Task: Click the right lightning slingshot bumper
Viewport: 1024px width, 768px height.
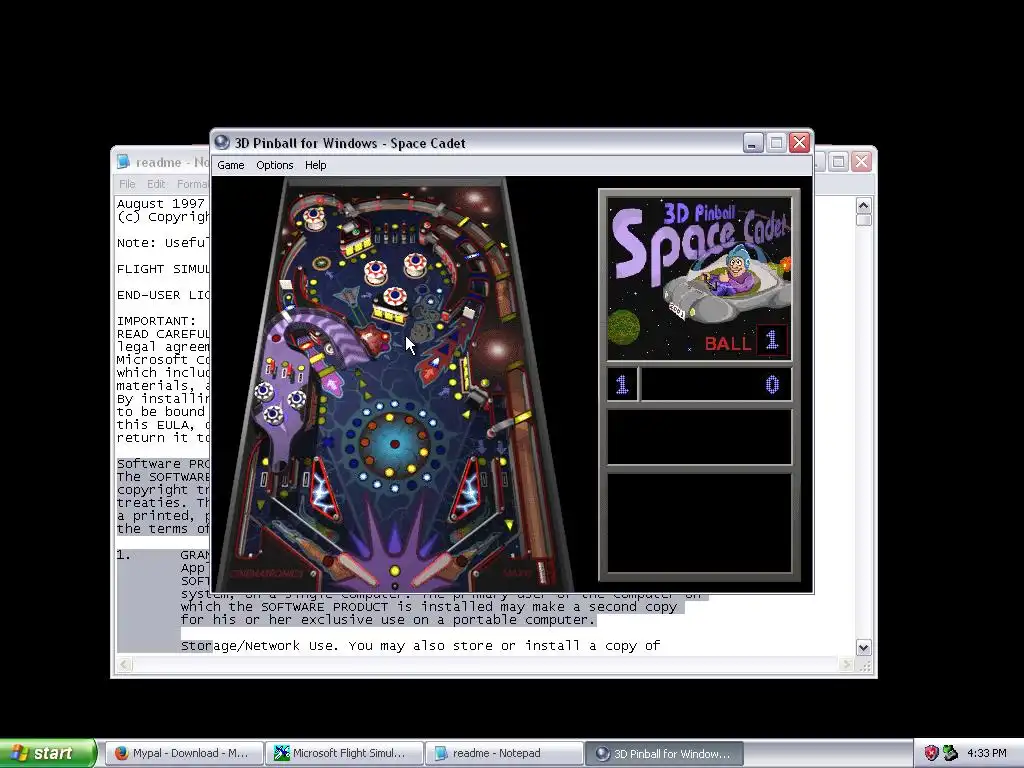Action: coord(466,488)
